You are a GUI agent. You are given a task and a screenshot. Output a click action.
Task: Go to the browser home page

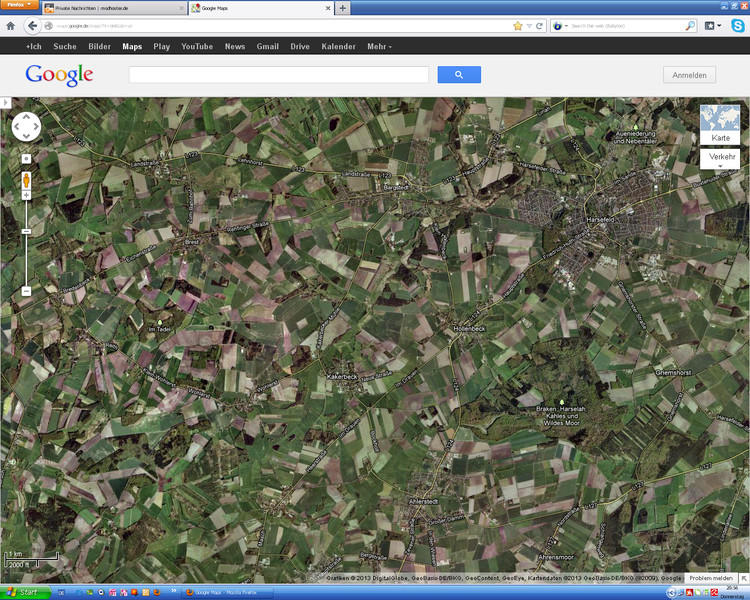click(x=11, y=26)
